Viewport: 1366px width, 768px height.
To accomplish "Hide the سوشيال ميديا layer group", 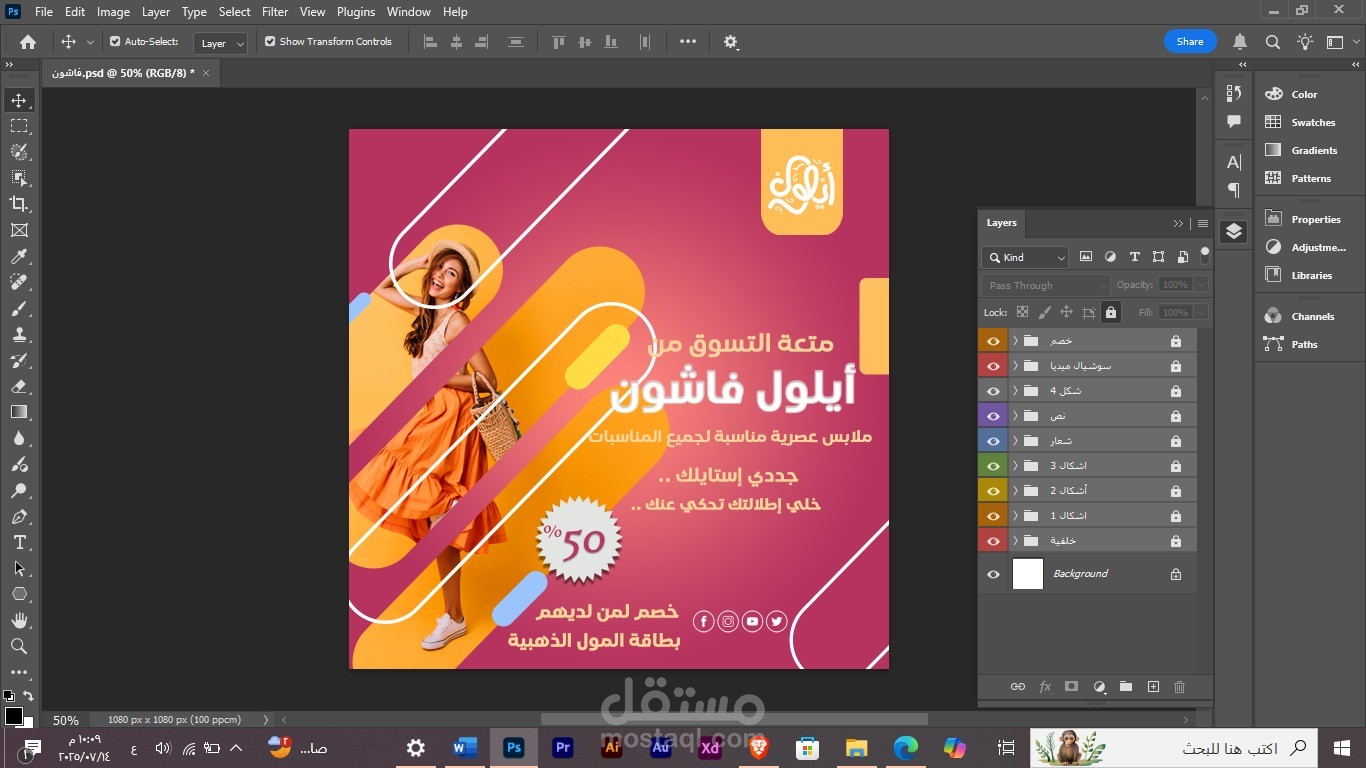I will [x=993, y=366].
